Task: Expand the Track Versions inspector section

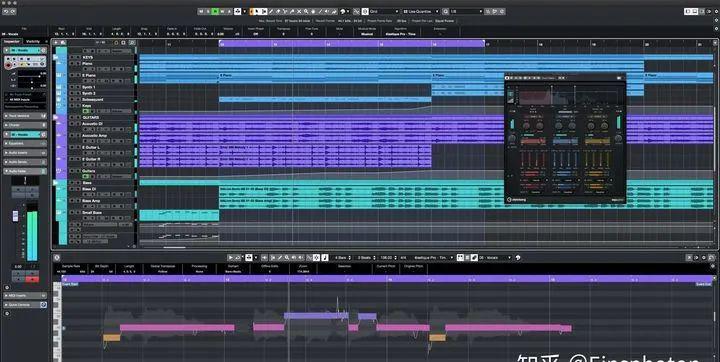Action: point(25,116)
